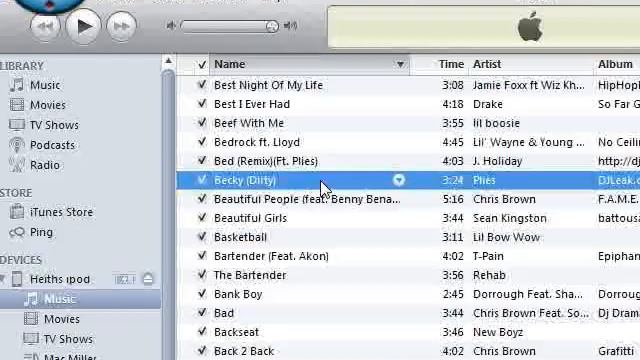
Task: Uncheck the Beef With Me song
Action: [202, 123]
